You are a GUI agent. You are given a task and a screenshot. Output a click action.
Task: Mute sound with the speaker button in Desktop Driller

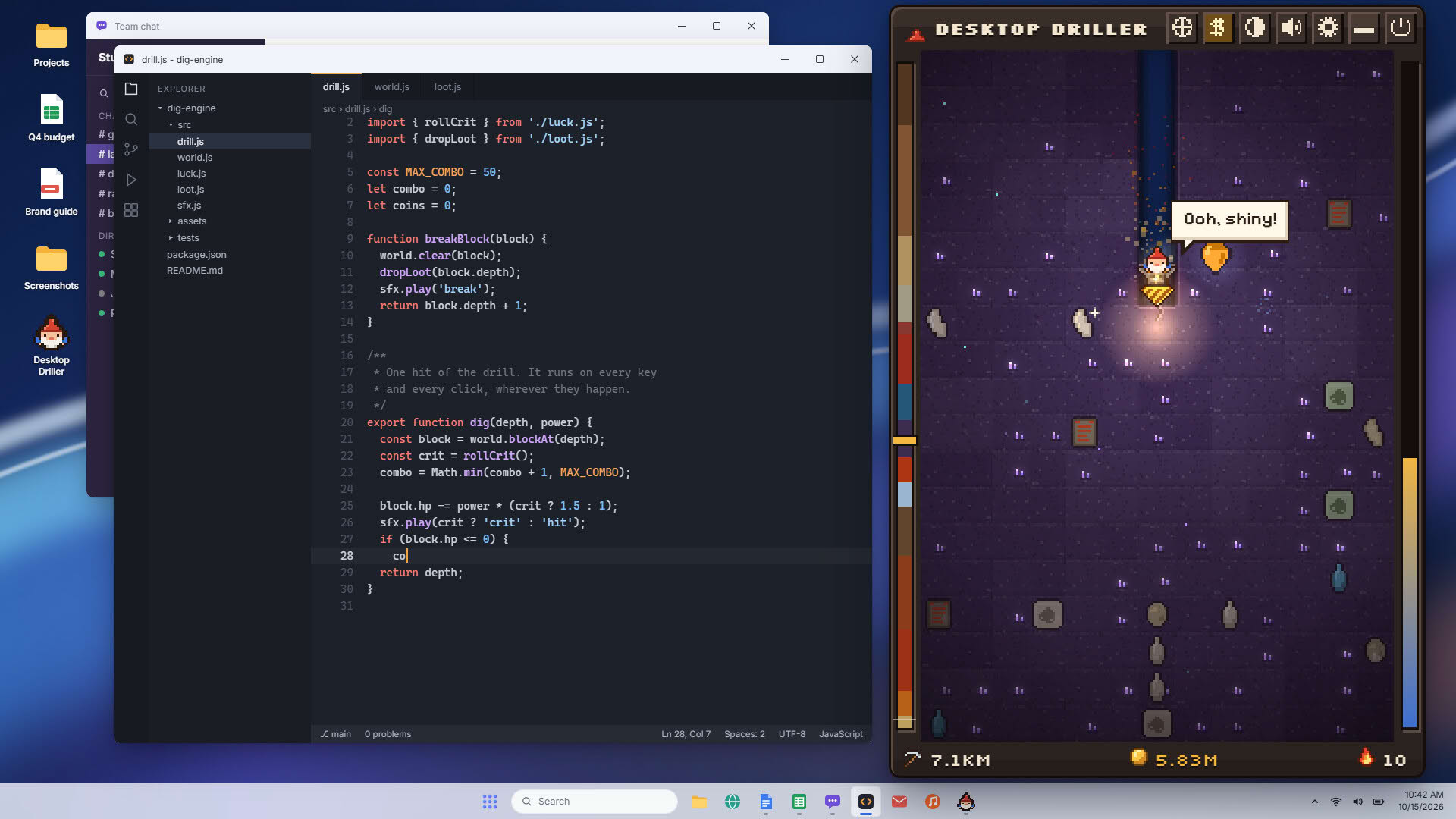pos(1291,29)
